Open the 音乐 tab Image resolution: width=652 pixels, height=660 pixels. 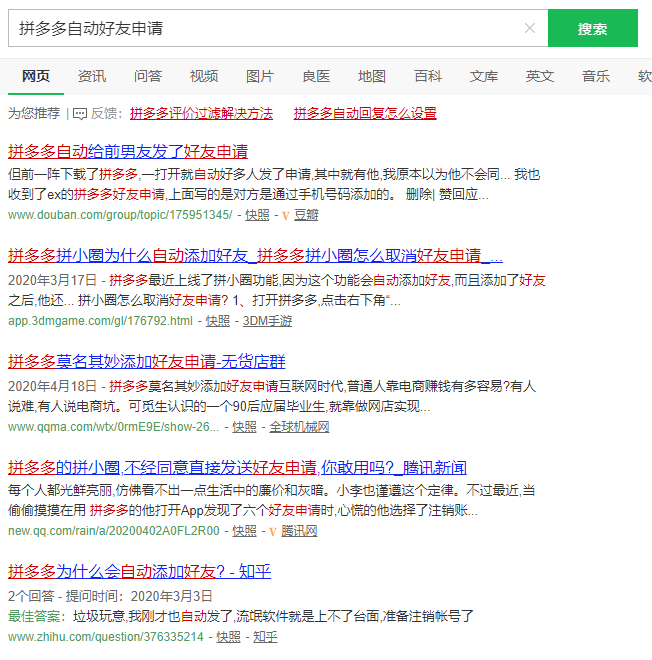(596, 76)
